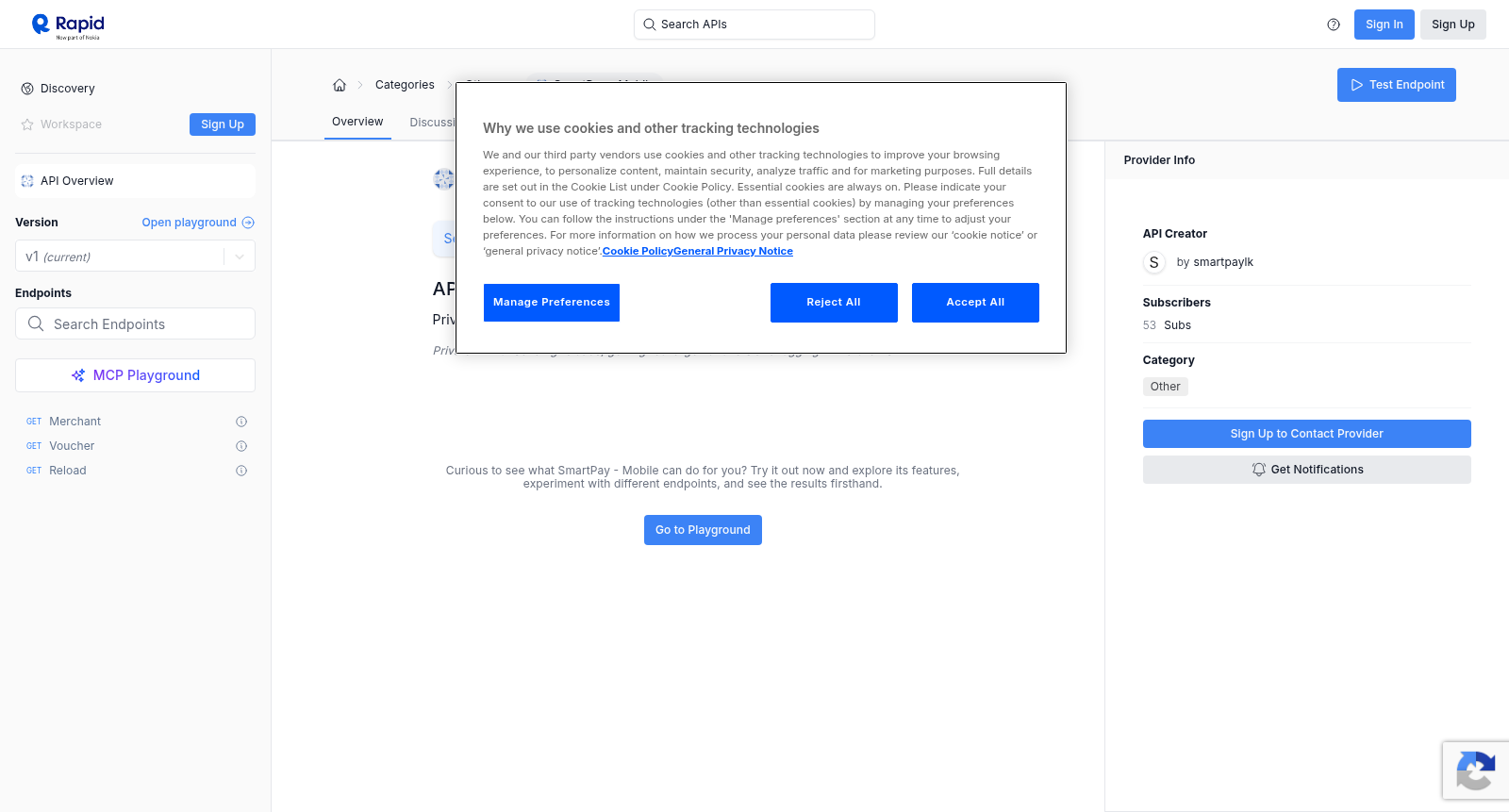Launch the MCP Playground
The height and width of the screenshot is (812, 1509).
click(x=135, y=375)
